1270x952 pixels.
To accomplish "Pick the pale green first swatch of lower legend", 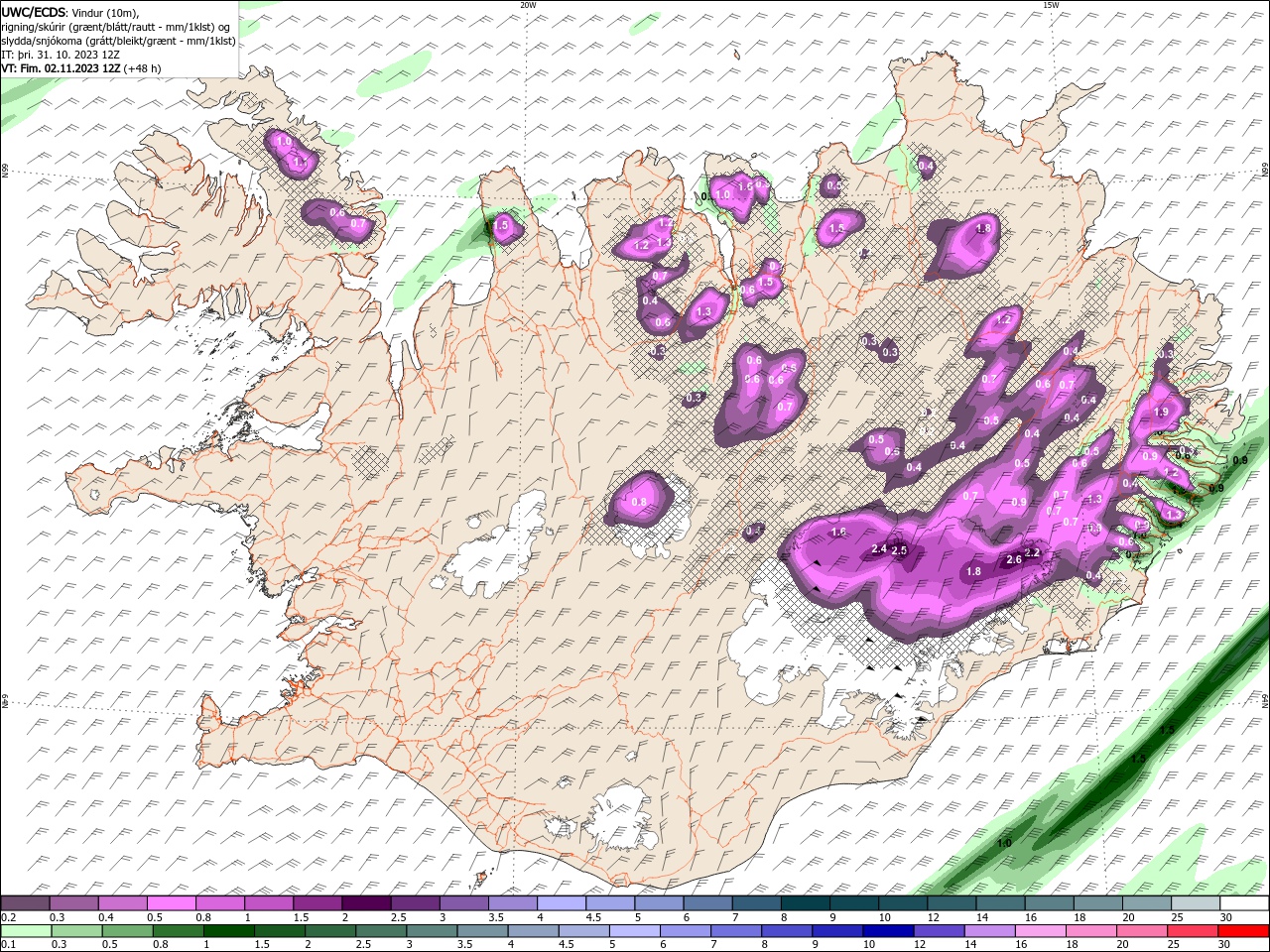I will pyautogui.click(x=25, y=931).
